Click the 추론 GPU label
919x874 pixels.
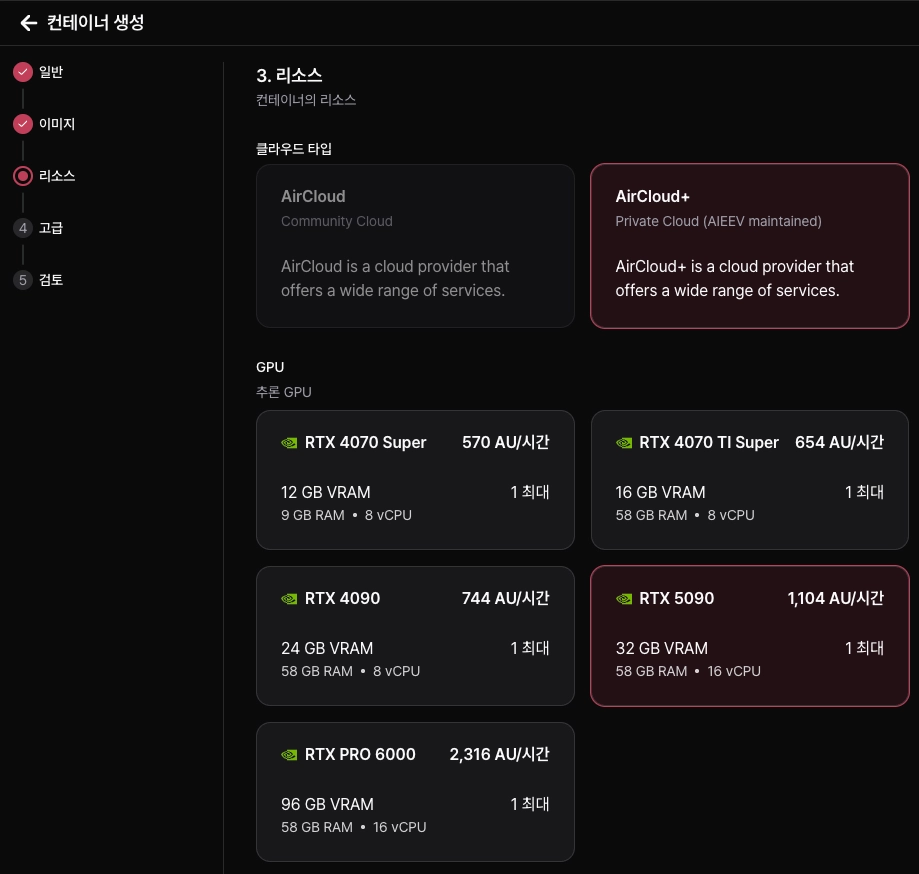pos(284,392)
